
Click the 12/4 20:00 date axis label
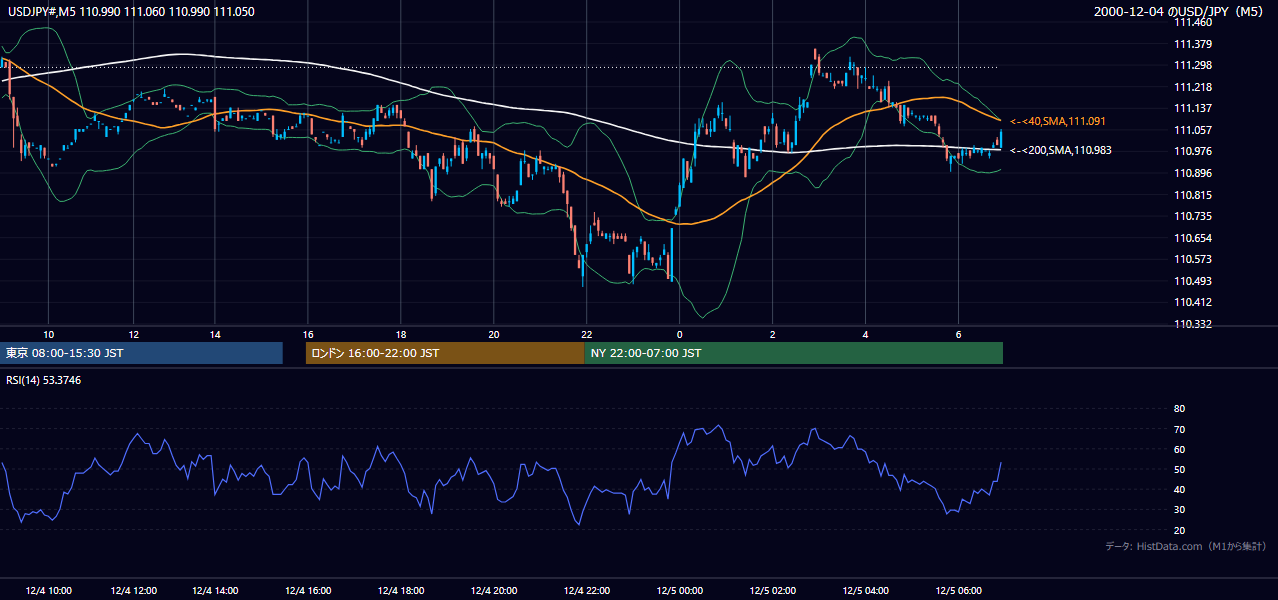(x=494, y=591)
